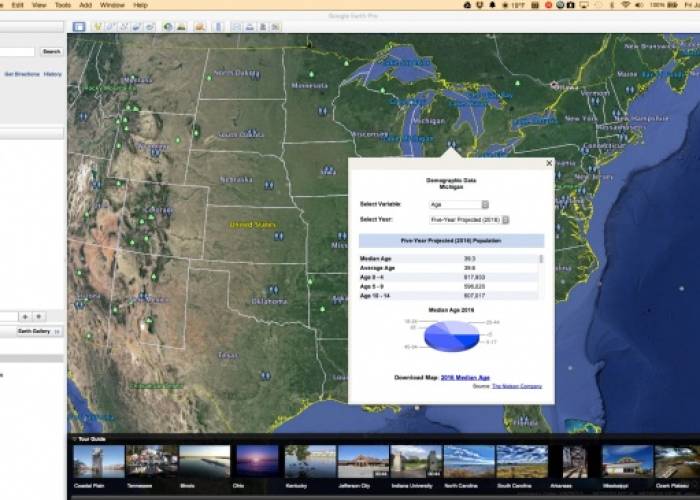Click the demographic people marker in Minnesota
The image size is (700, 500).
pyautogui.click(x=322, y=110)
